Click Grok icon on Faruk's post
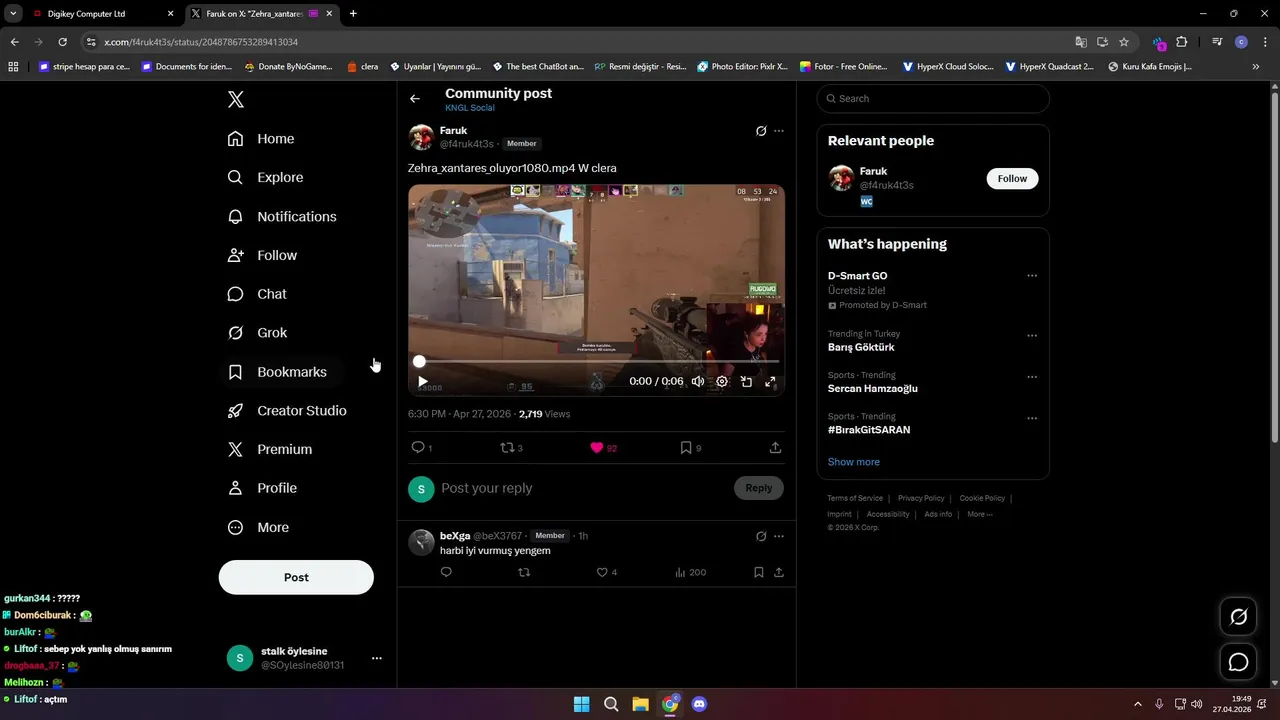This screenshot has width=1280, height=720. click(761, 131)
